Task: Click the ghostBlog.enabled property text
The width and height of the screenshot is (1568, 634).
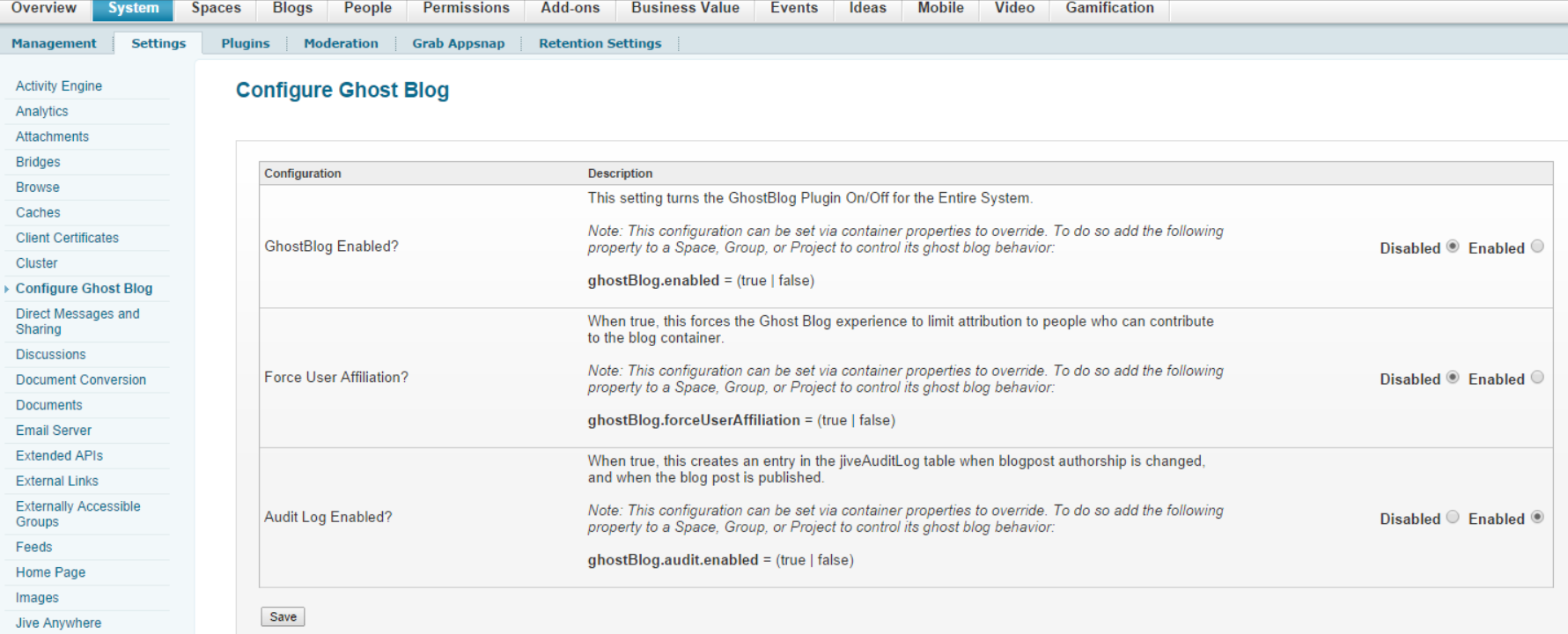Action: (x=653, y=281)
